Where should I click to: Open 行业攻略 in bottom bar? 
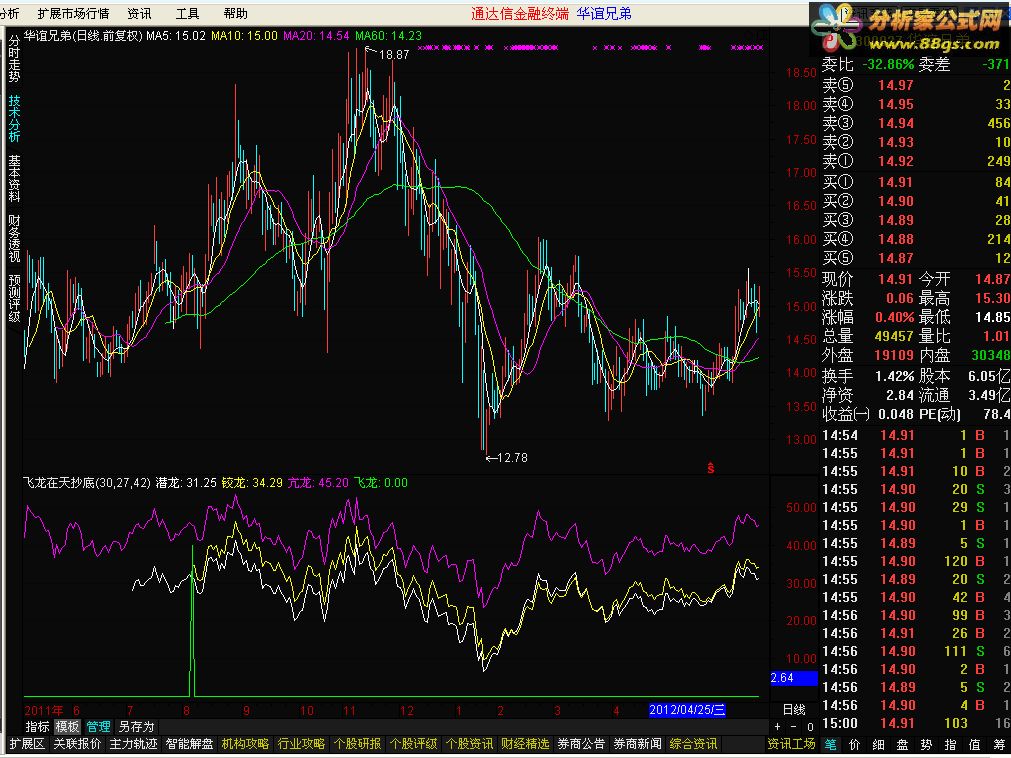[x=301, y=744]
